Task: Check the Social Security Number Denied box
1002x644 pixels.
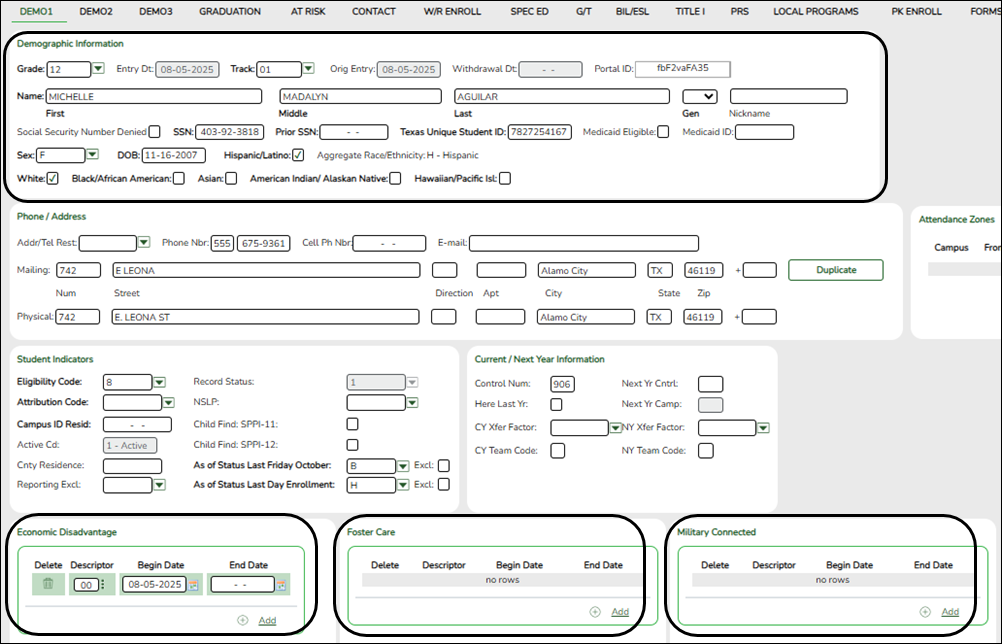Action: 155,131
